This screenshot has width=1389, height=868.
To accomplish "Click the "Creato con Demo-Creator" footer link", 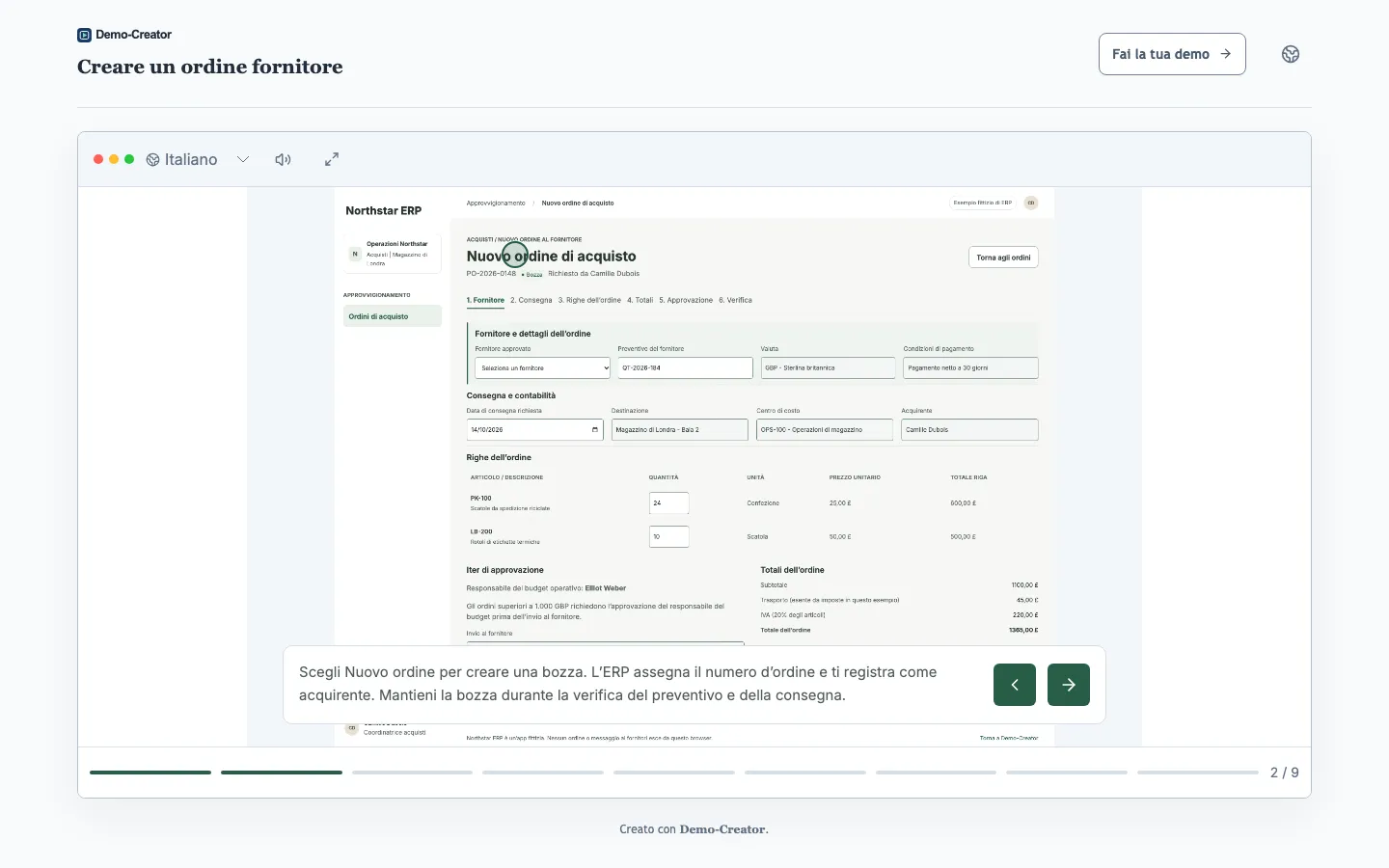I will (x=694, y=829).
